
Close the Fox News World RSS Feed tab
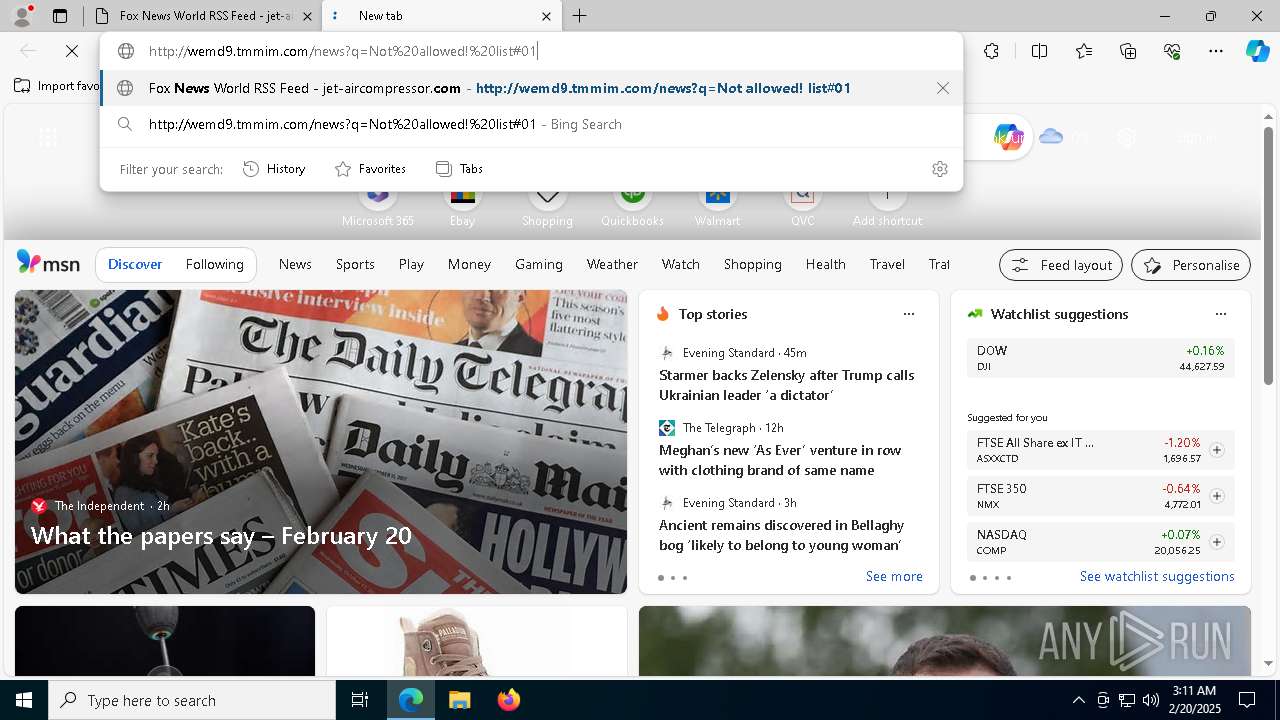307,16
